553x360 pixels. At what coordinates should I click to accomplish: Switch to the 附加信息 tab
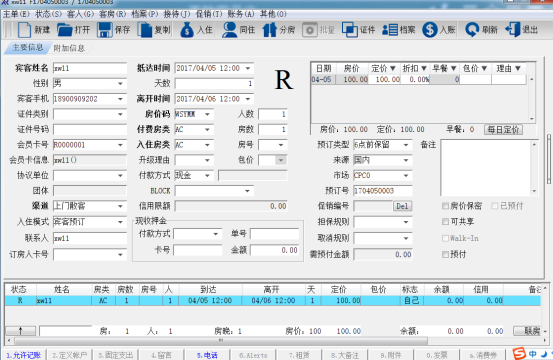click(69, 48)
